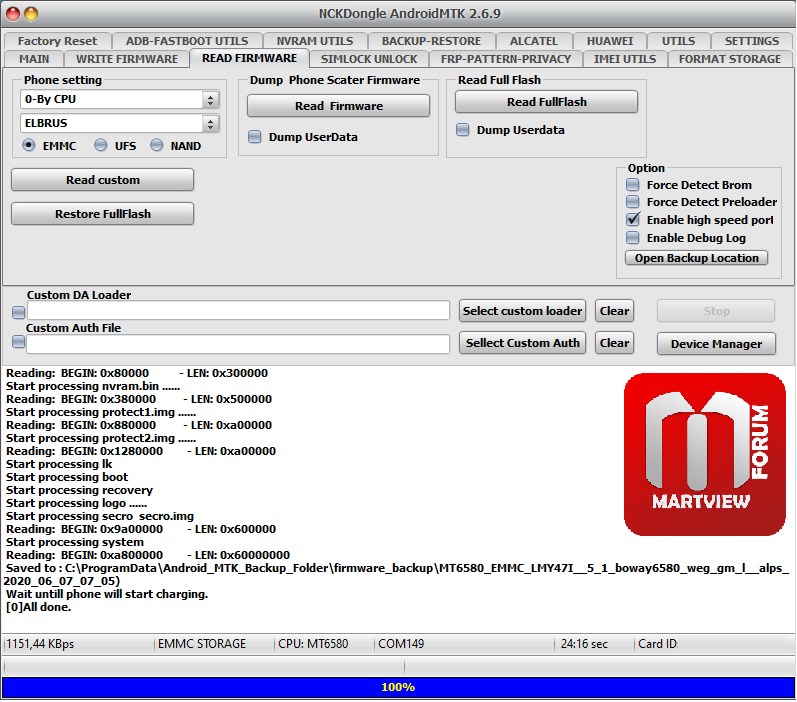This screenshot has height=702, width=797.
Task: Go to the FRP-PATTERN-PRIVACY tab
Action: (x=506, y=59)
